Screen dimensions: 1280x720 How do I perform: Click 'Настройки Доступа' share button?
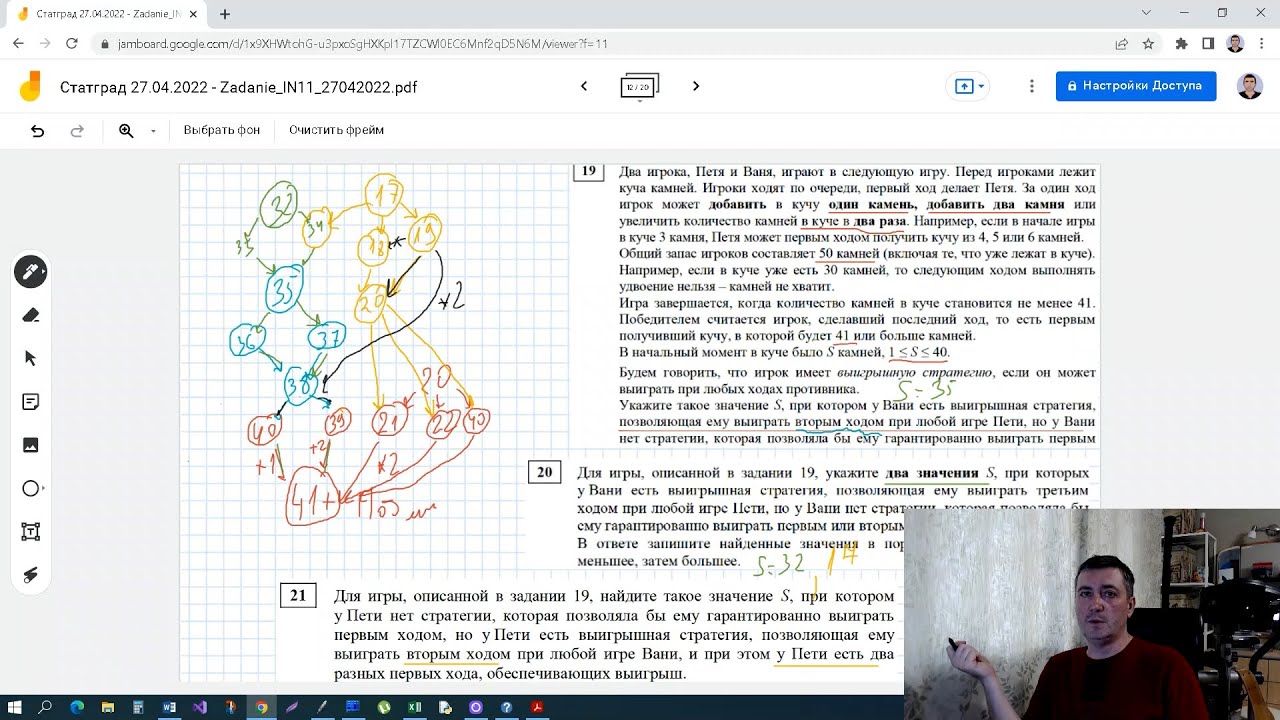click(1136, 86)
